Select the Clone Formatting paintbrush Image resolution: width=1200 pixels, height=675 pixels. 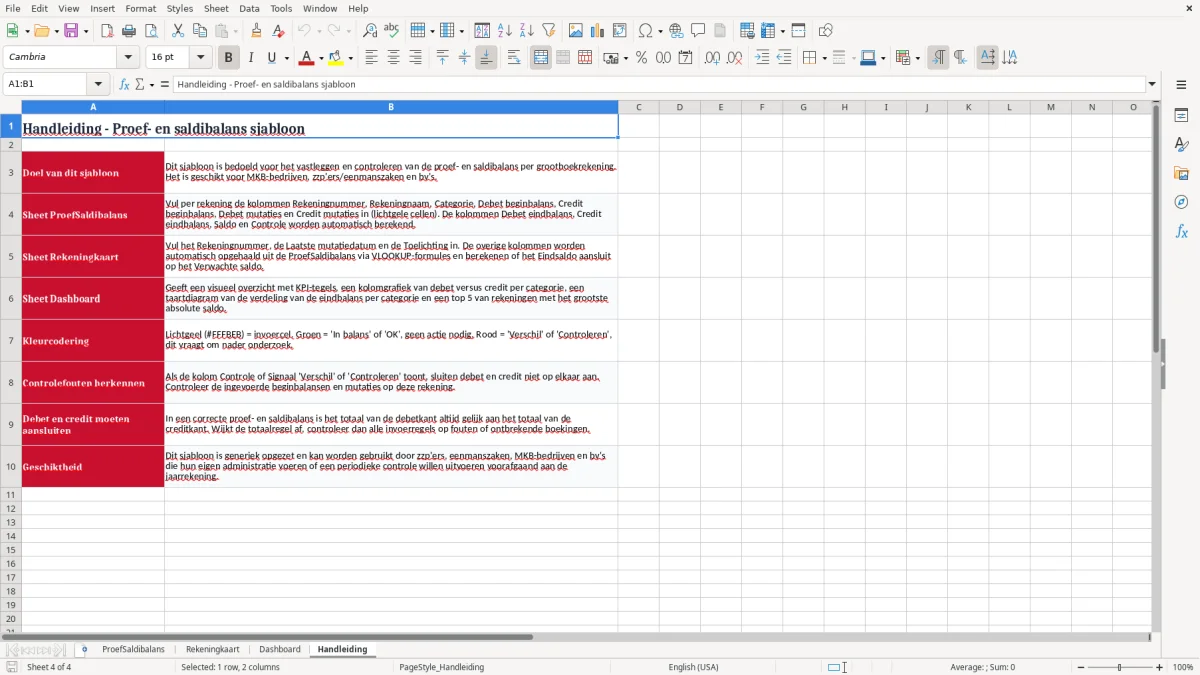(257, 31)
